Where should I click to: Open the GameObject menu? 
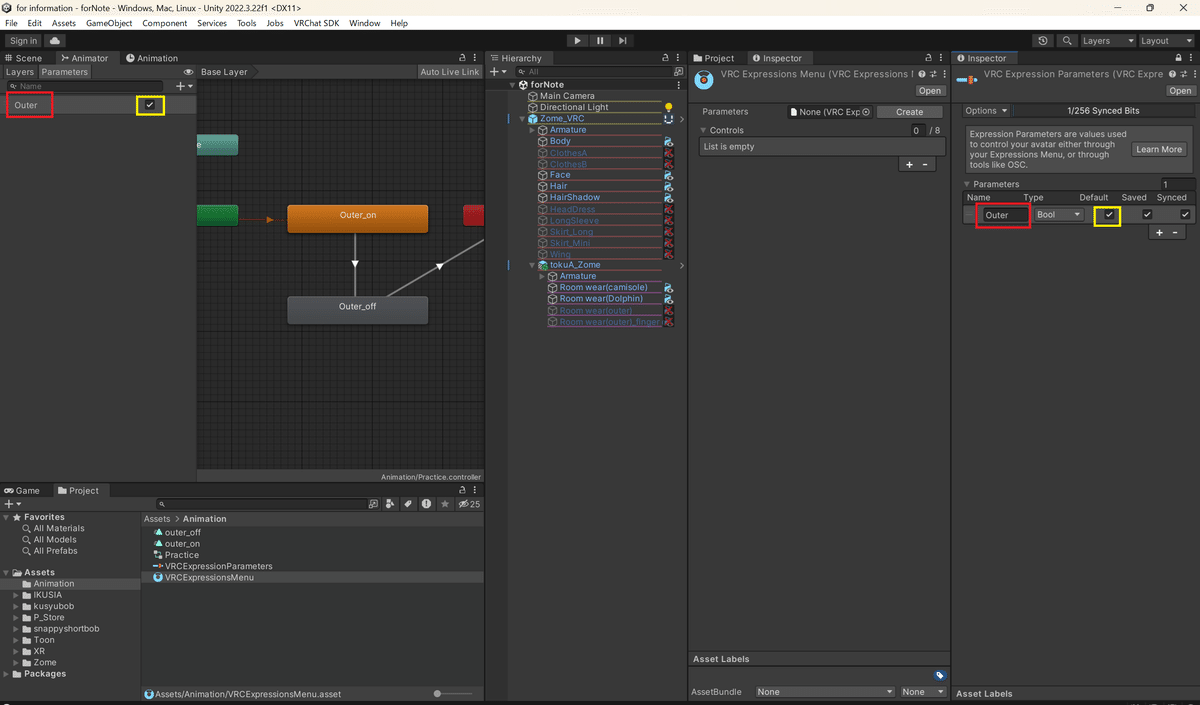109,22
